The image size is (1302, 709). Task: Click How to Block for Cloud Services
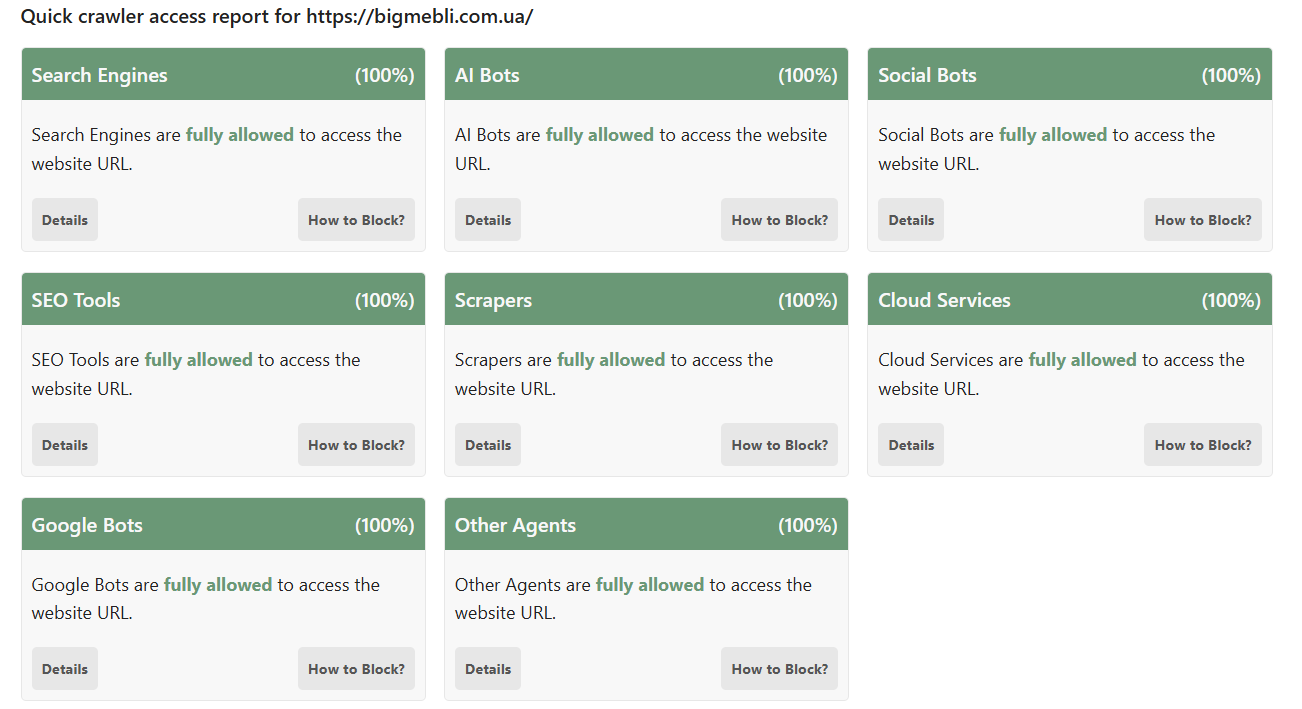(x=1203, y=445)
